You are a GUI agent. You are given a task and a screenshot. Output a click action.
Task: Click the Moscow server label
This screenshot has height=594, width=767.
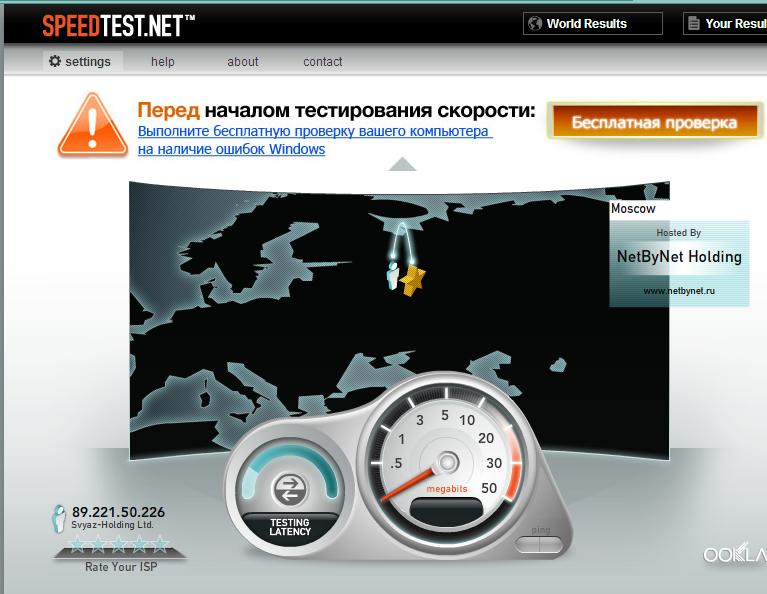(x=633, y=208)
